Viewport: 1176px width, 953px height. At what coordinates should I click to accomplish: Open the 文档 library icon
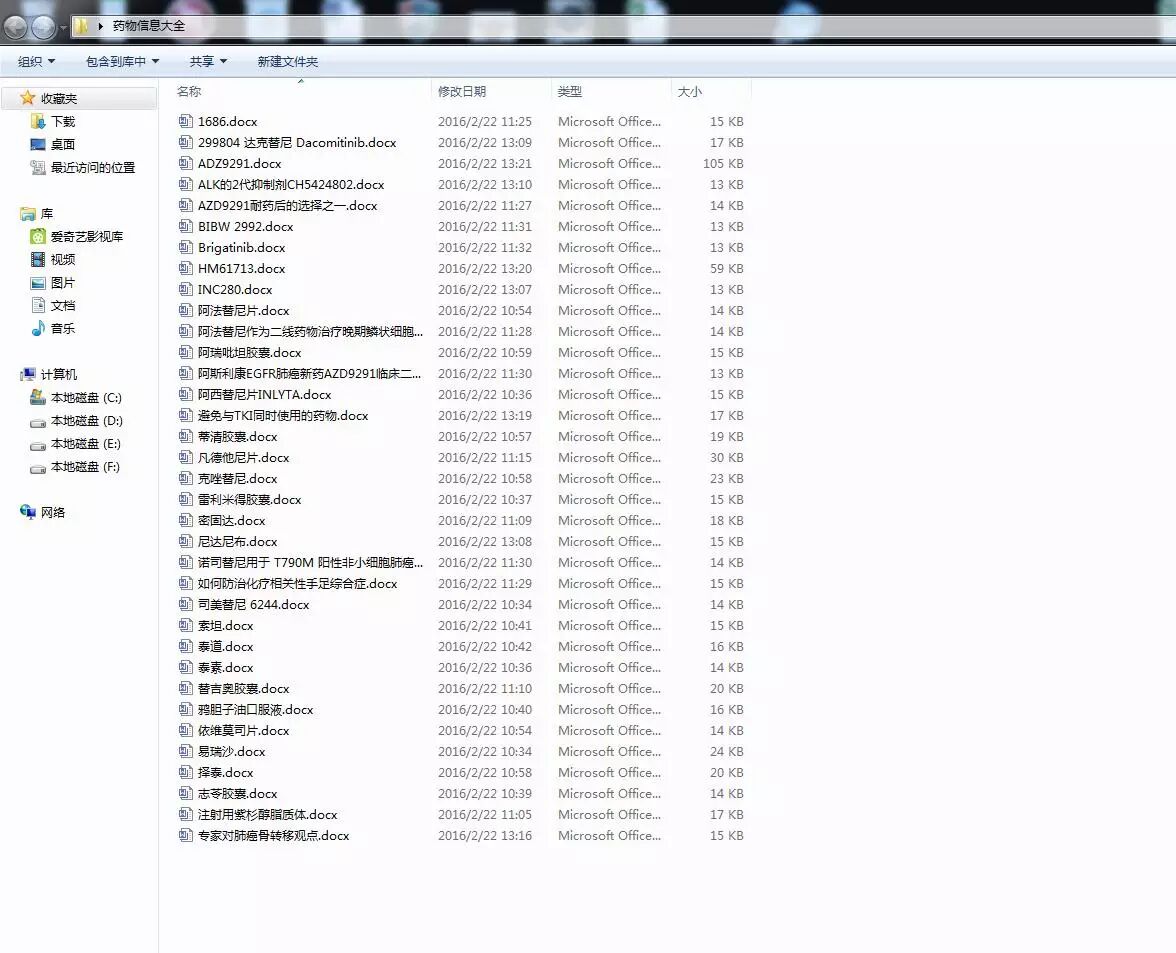(x=38, y=305)
